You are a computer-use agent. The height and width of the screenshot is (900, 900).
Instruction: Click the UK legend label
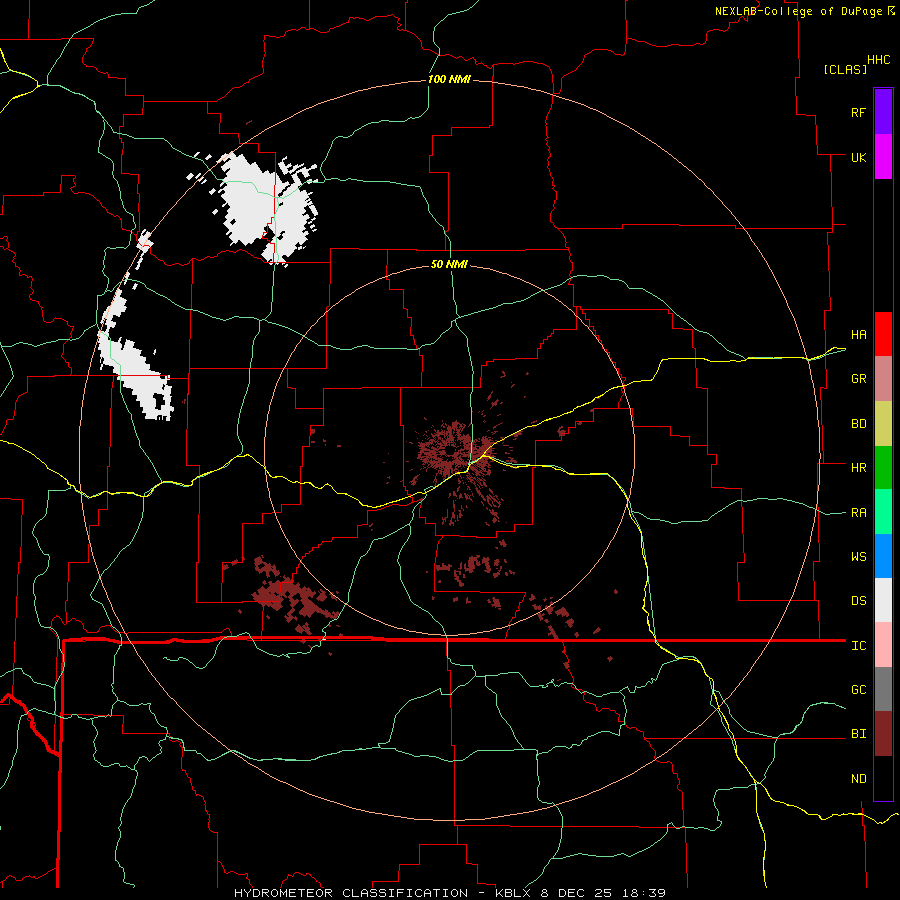click(x=858, y=157)
